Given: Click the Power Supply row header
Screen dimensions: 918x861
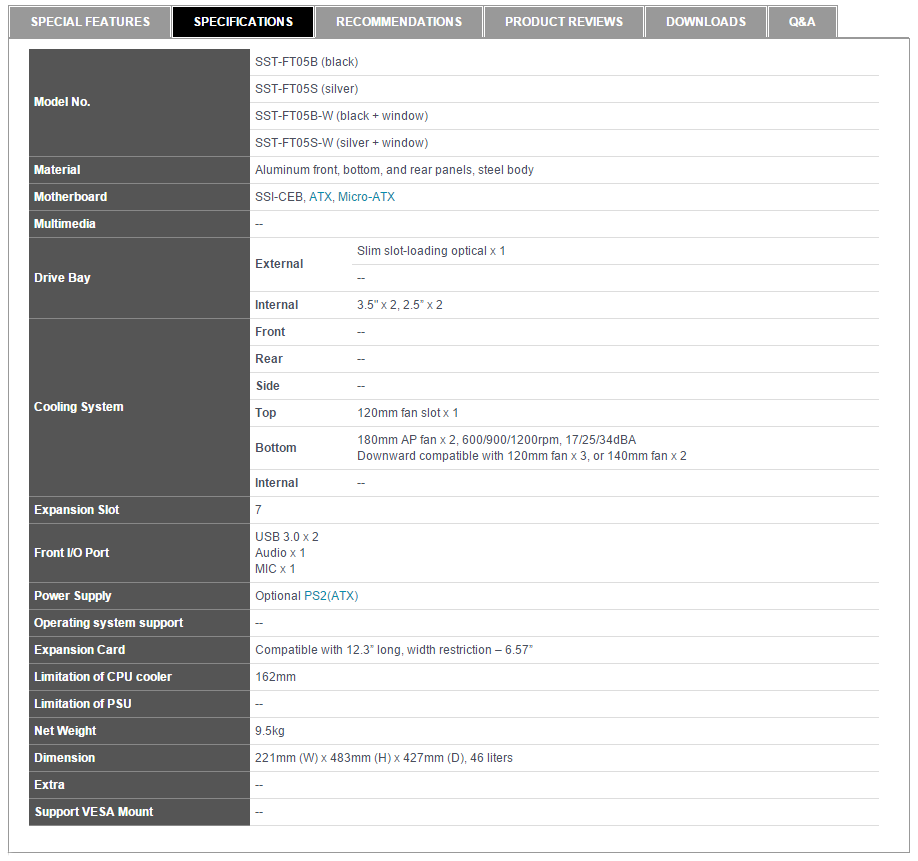Looking at the screenshot, I should (139, 596).
